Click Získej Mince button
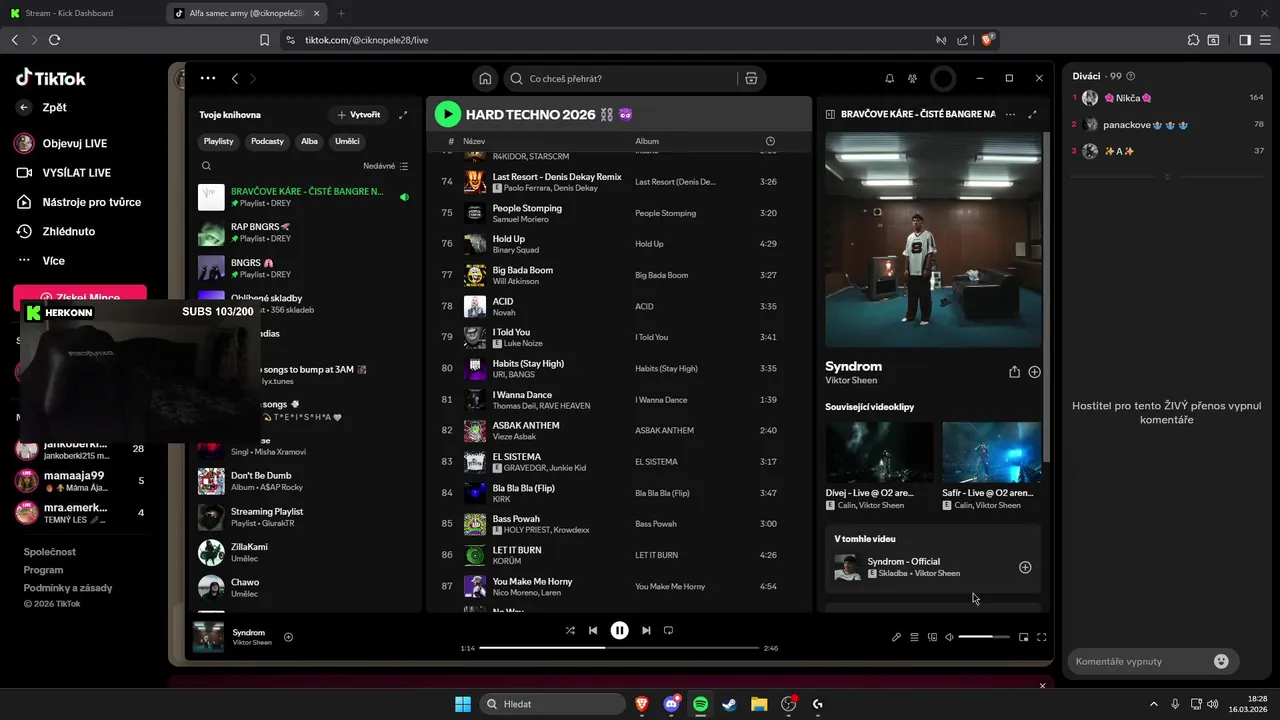 coord(80,297)
